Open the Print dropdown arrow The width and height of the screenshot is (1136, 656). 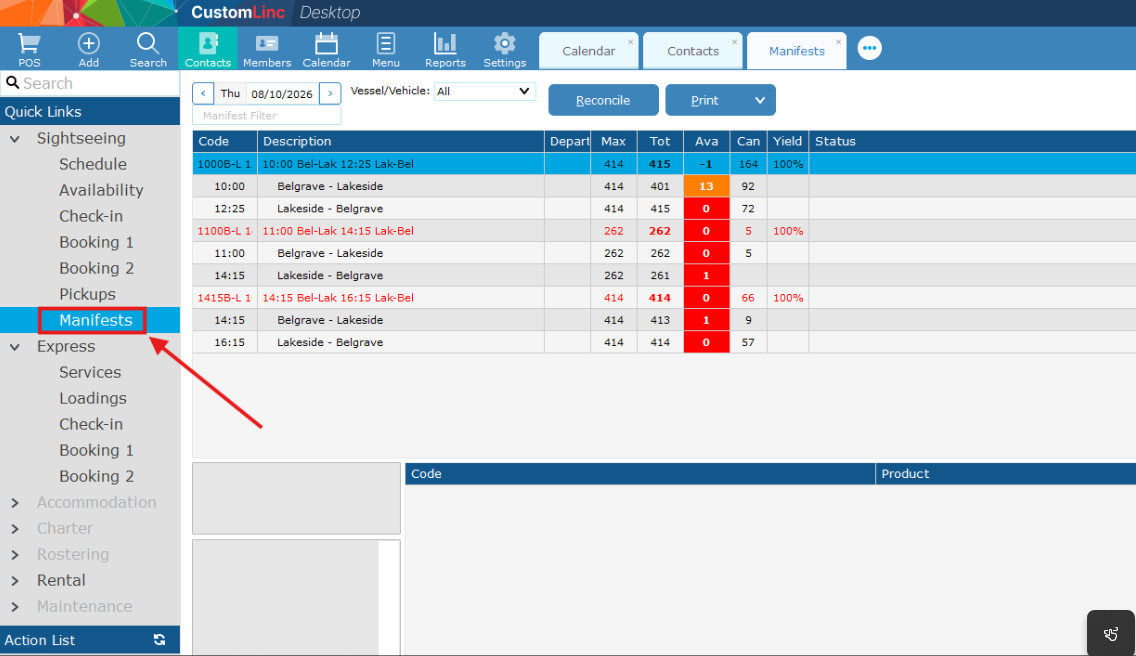point(759,100)
